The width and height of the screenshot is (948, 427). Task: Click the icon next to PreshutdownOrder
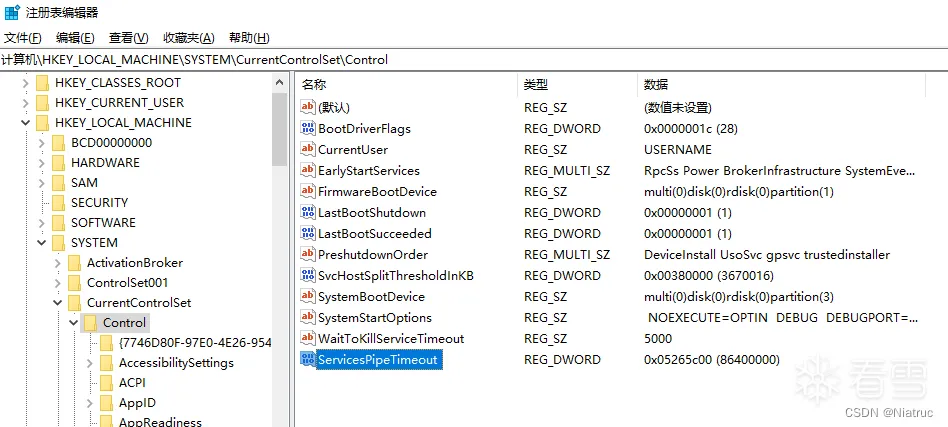(308, 255)
